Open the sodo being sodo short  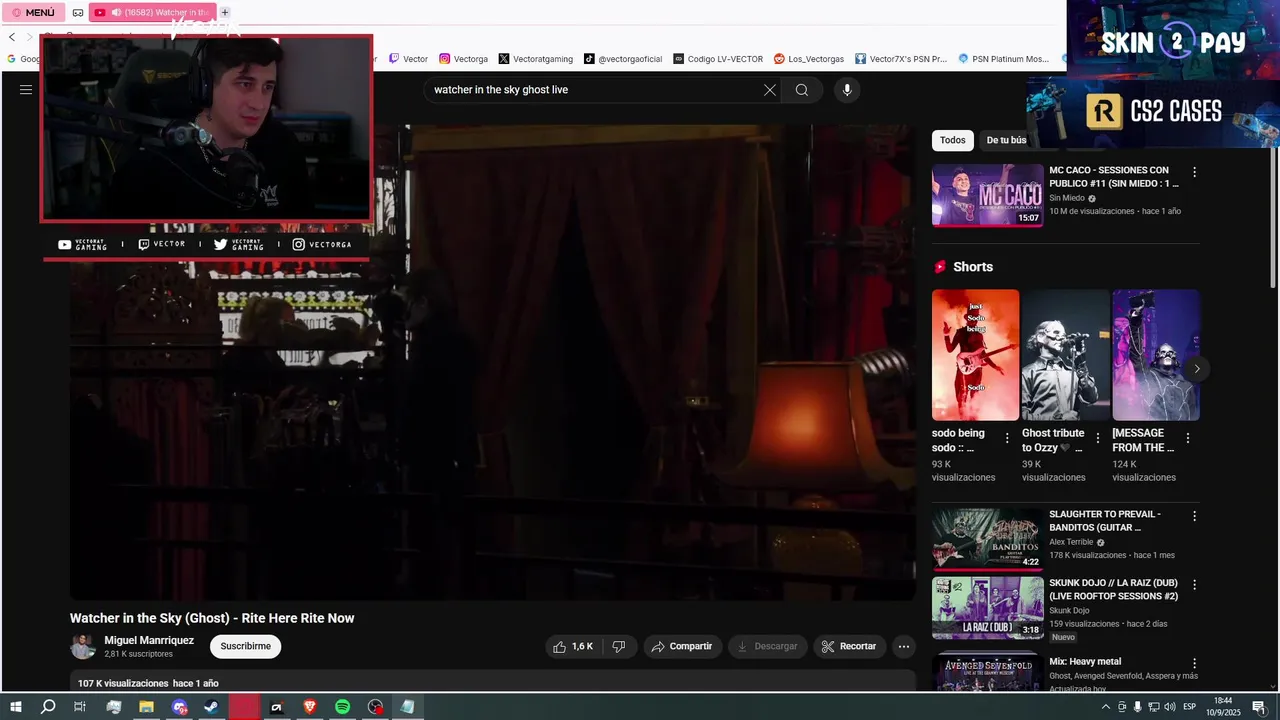[x=975, y=355]
